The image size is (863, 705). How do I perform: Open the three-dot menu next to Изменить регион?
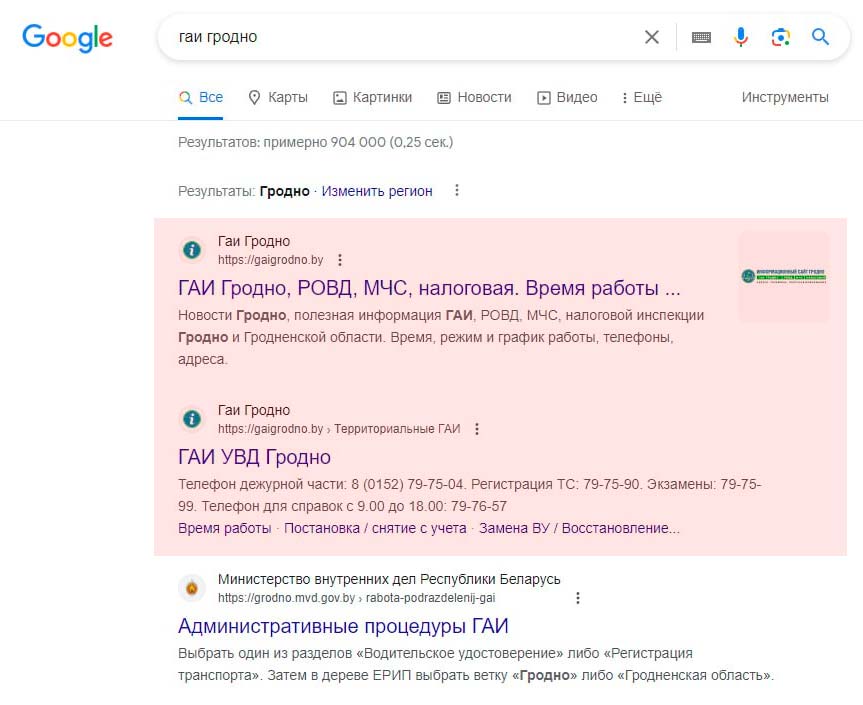[x=456, y=190]
